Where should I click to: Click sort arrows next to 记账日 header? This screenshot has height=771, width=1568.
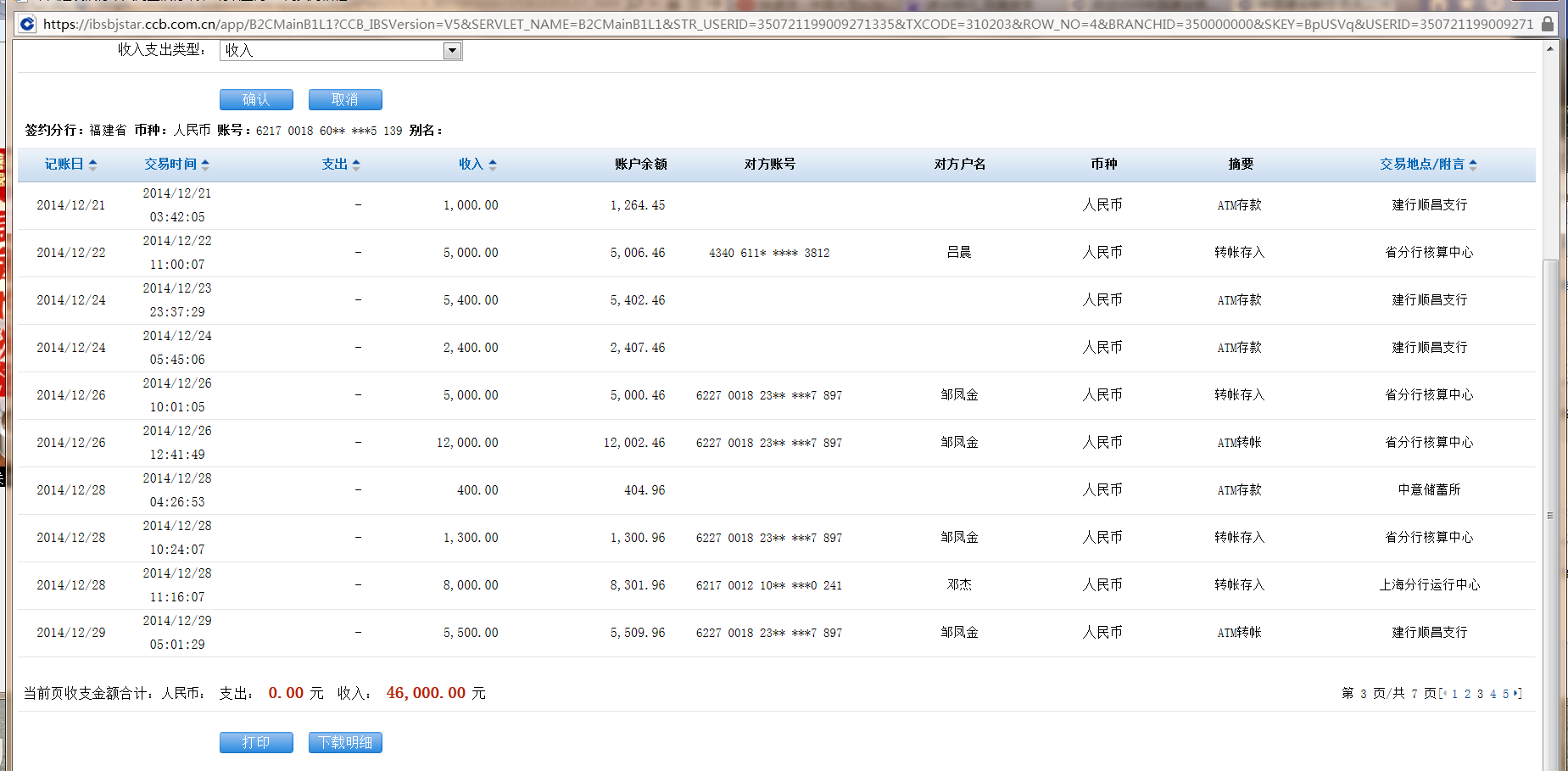92,165
